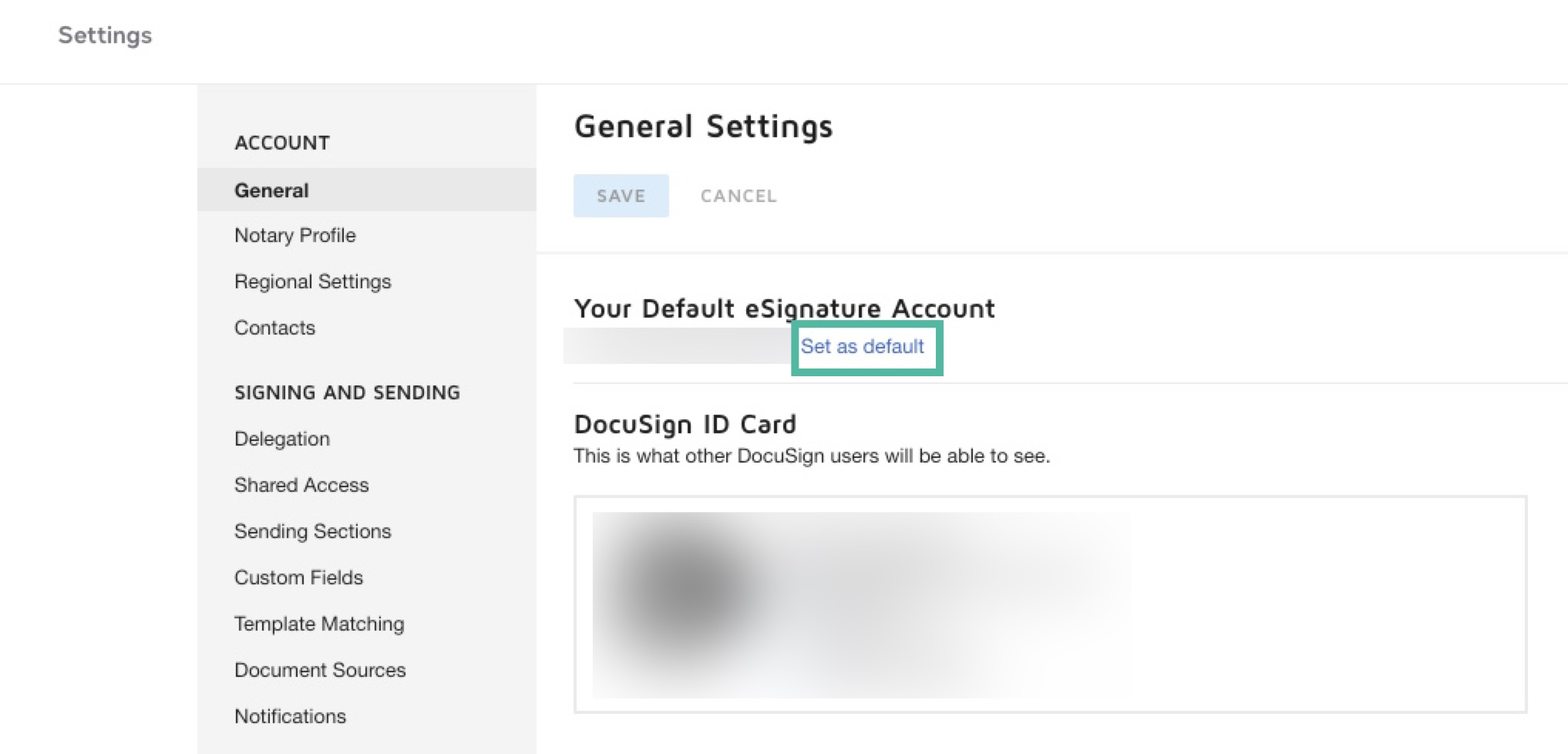
Task: Open the Contacts section
Action: 274,328
